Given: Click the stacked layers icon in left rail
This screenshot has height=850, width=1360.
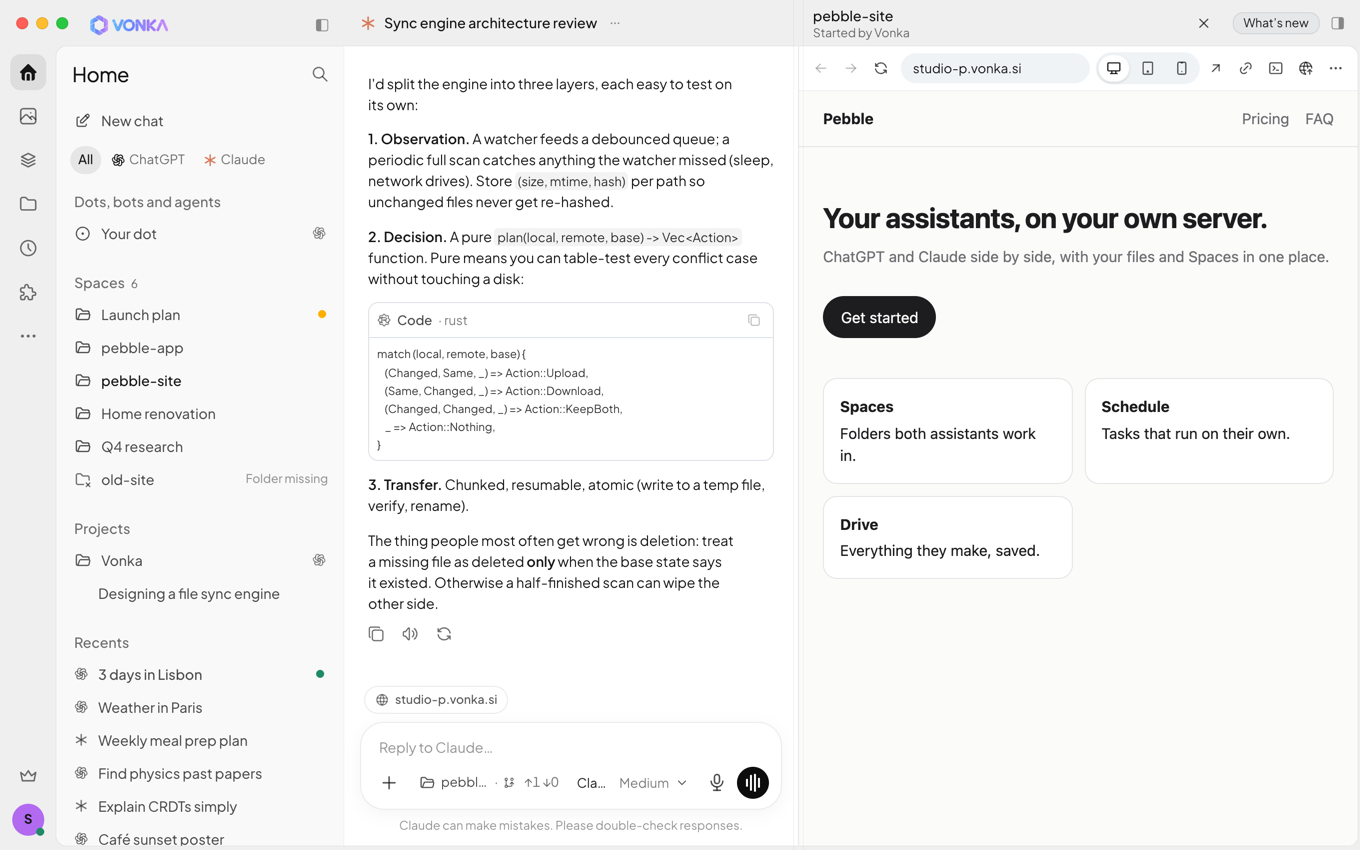Looking at the screenshot, I should coord(28,160).
